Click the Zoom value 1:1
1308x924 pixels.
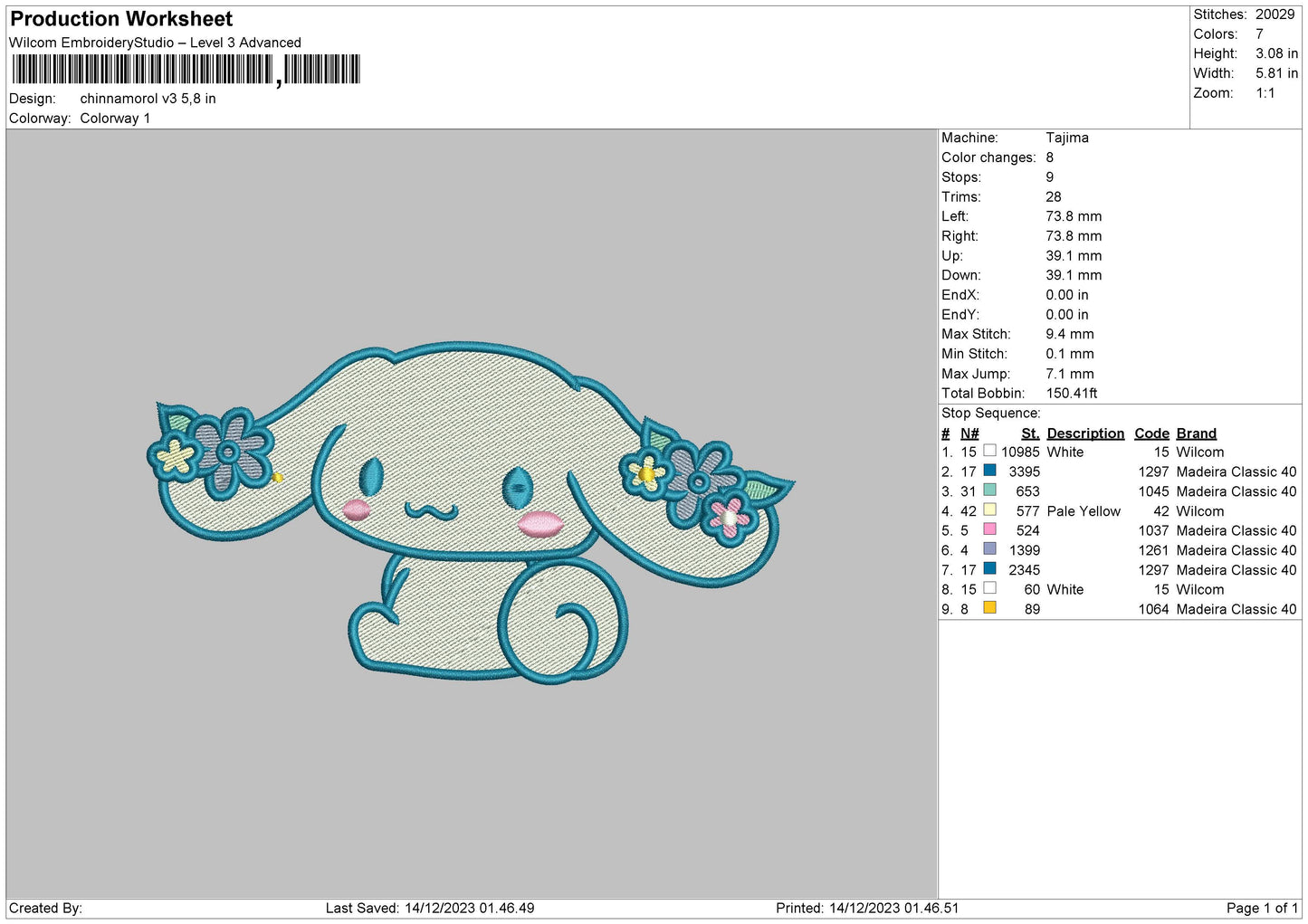[1265, 93]
